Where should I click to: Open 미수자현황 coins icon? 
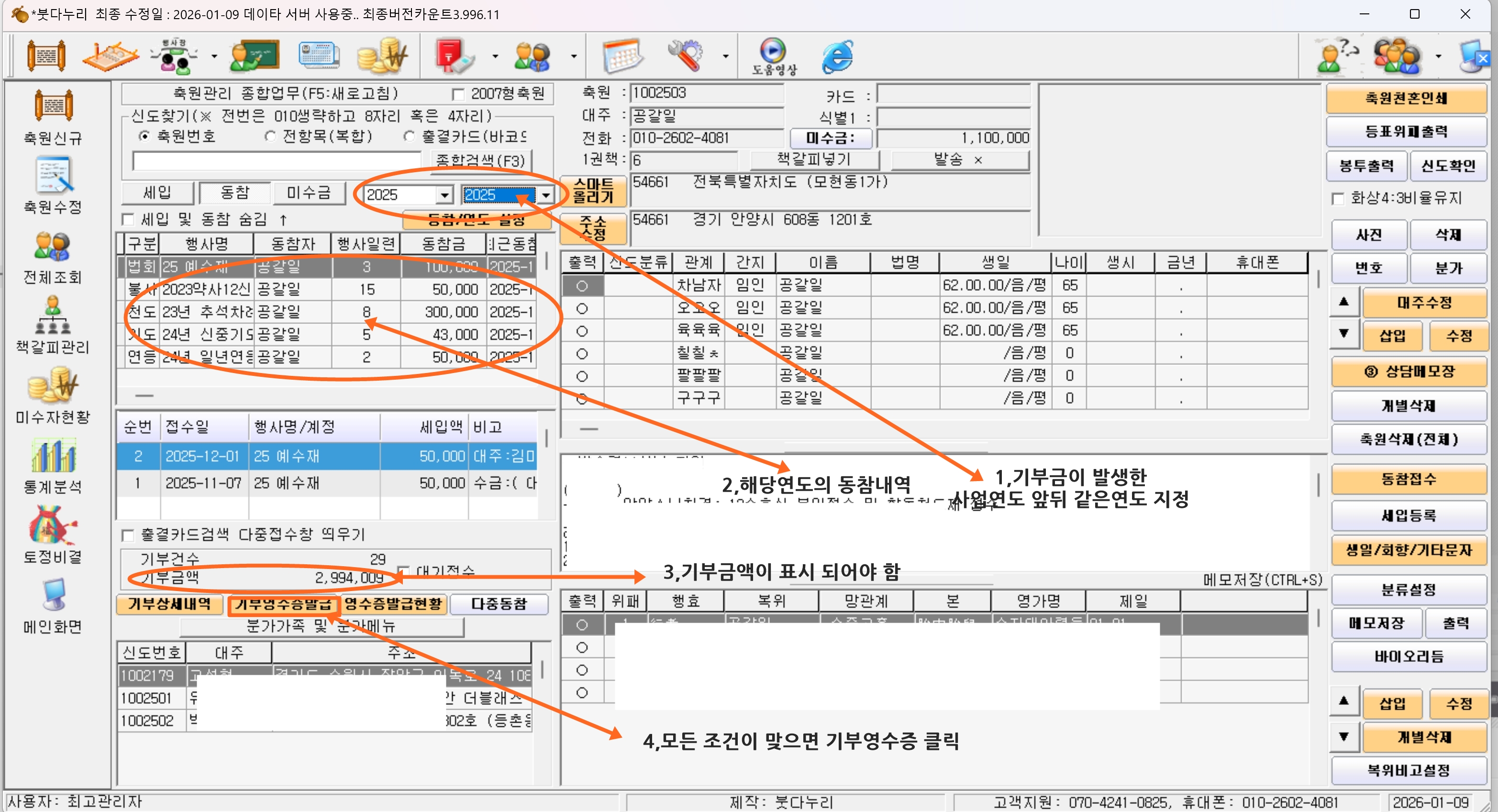53,385
